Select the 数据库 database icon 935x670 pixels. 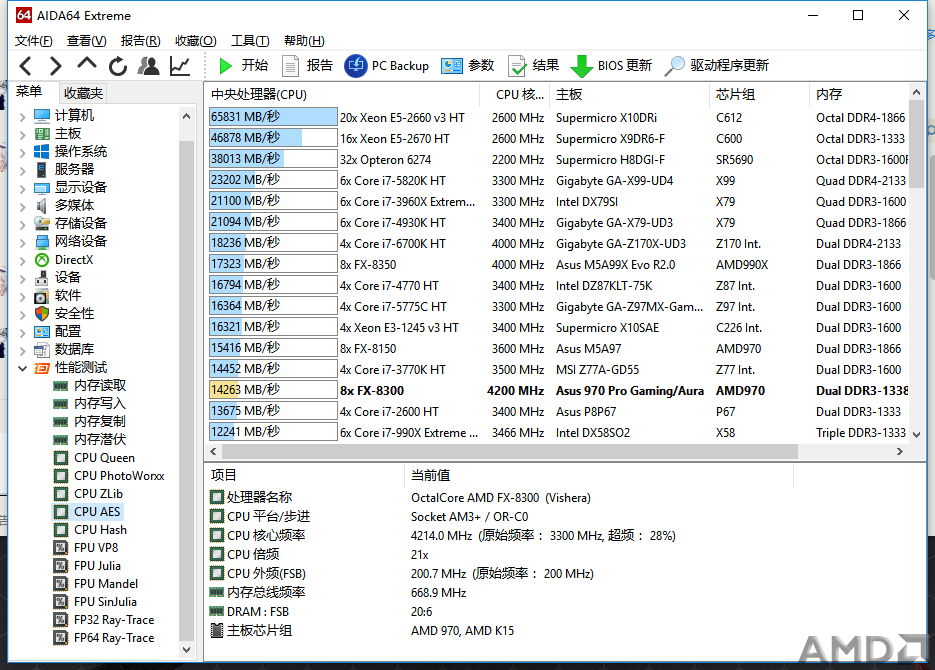(x=42, y=350)
